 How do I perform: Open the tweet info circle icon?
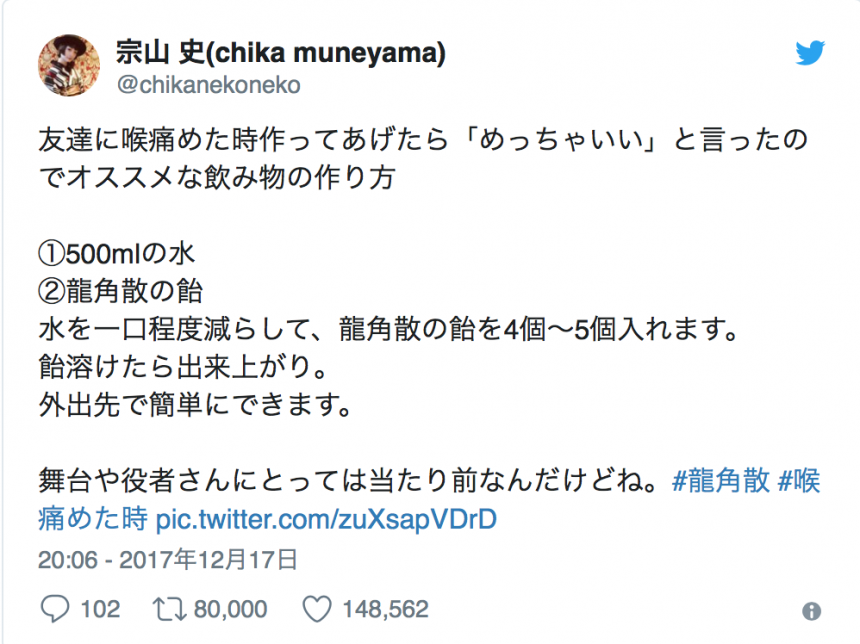click(811, 610)
